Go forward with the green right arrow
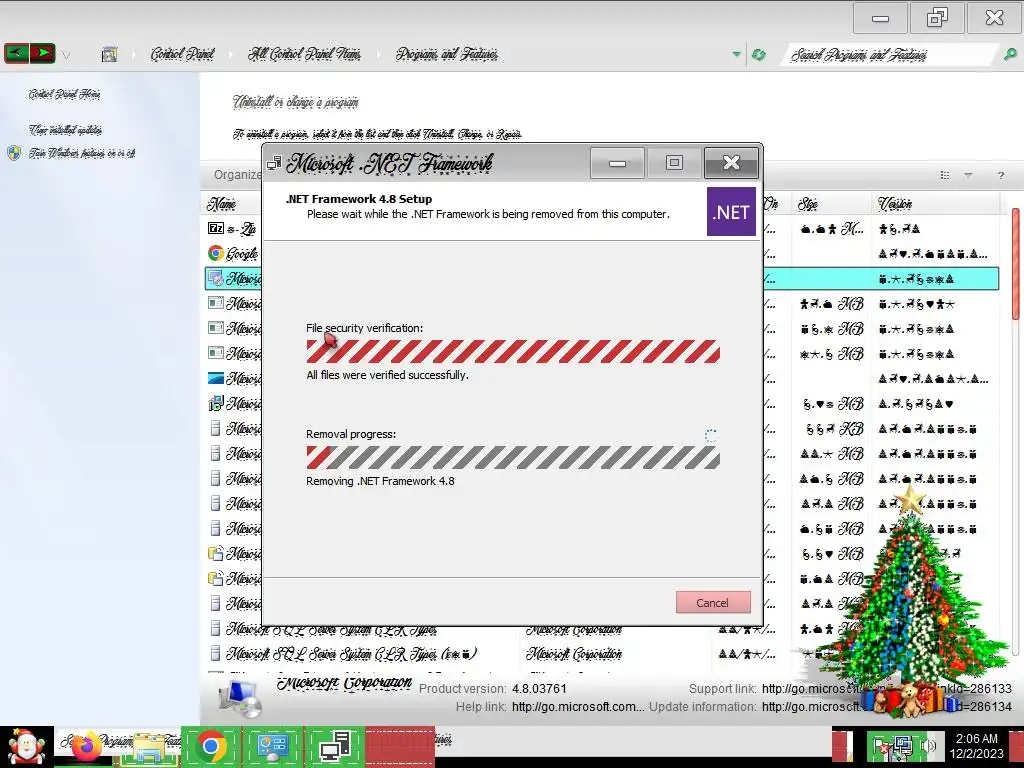The image size is (1024, 768). pyautogui.click(x=42, y=53)
